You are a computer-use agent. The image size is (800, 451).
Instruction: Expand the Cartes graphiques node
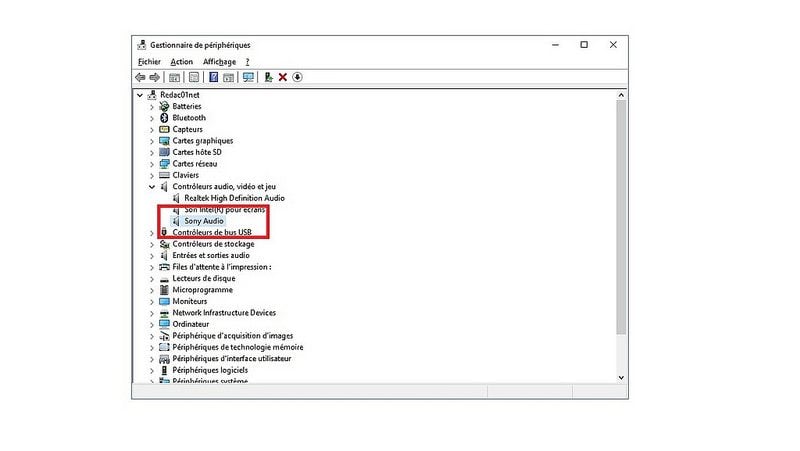(152, 141)
